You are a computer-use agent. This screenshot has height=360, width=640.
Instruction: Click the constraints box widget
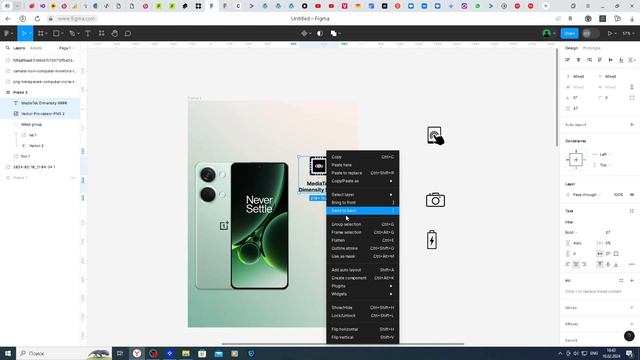coord(576,160)
